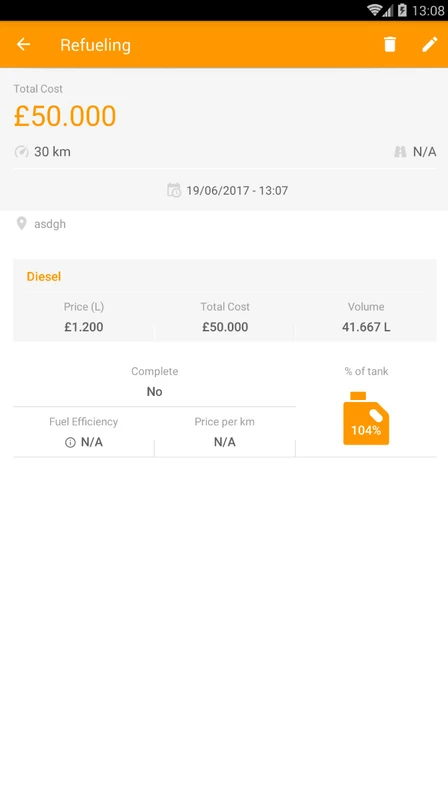Tap the back arrow icon
Viewport: 448px width, 800px height.
pos(23,44)
